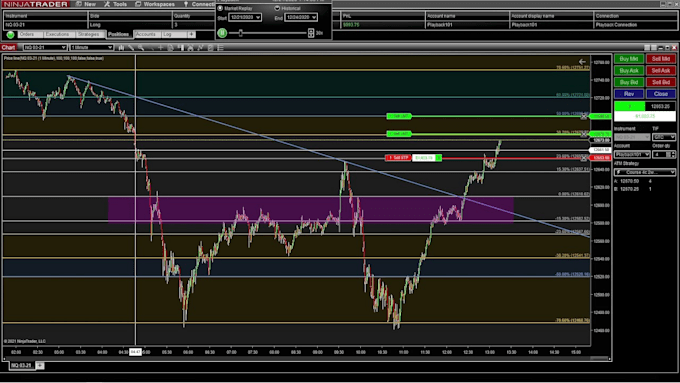Click the lower green Sell LMT order flag
680x383 pixels.
click(399, 134)
